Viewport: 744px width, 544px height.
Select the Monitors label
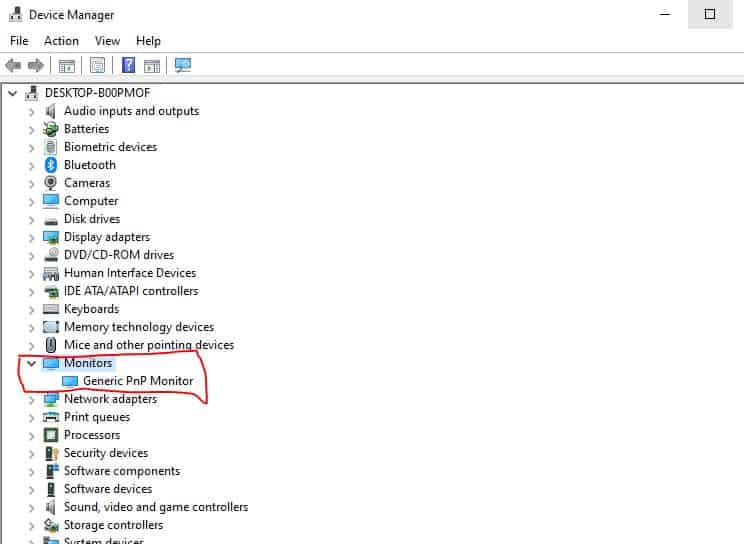(88, 363)
